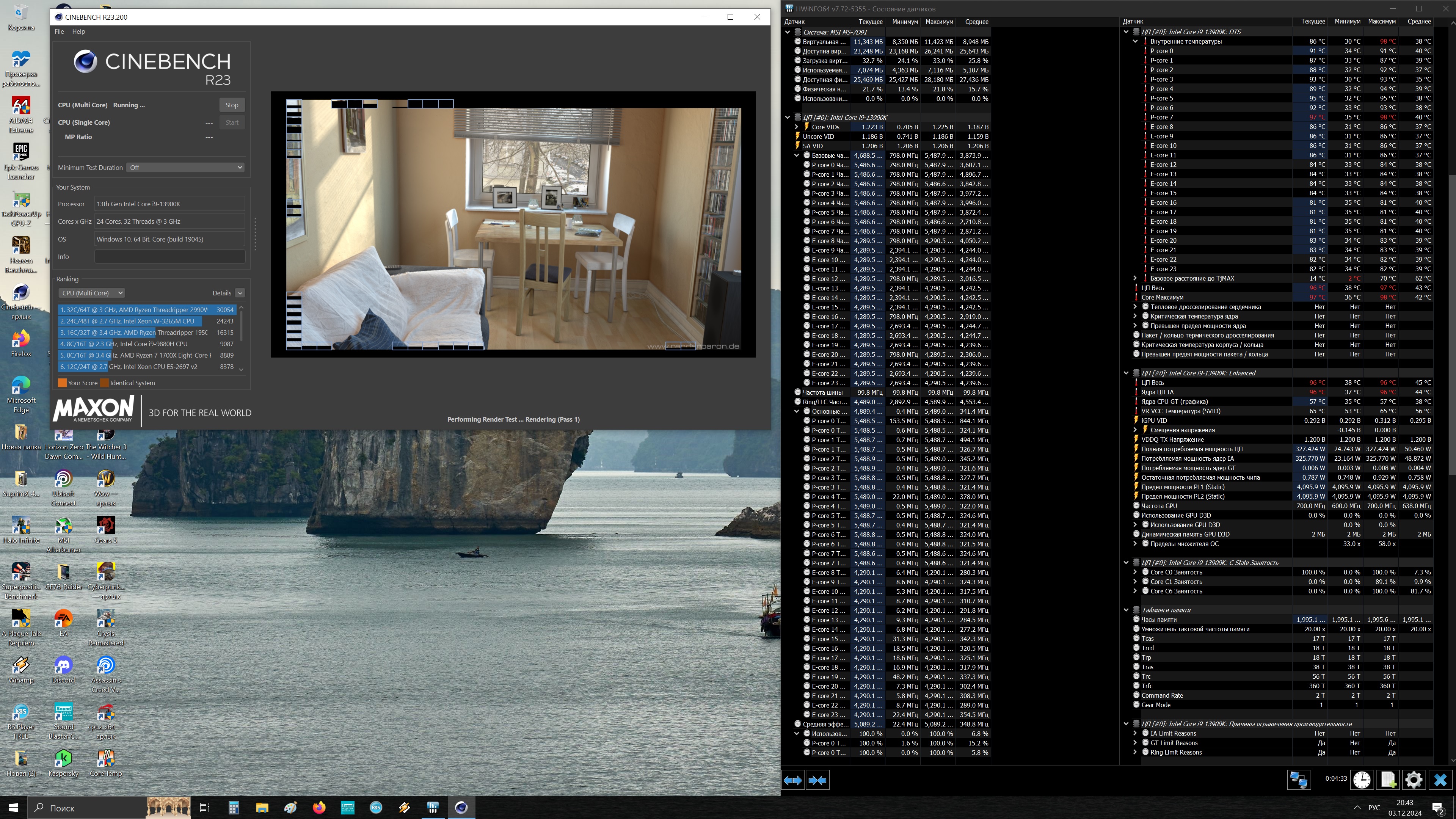Close sensors with the blue X icon

point(1440,780)
